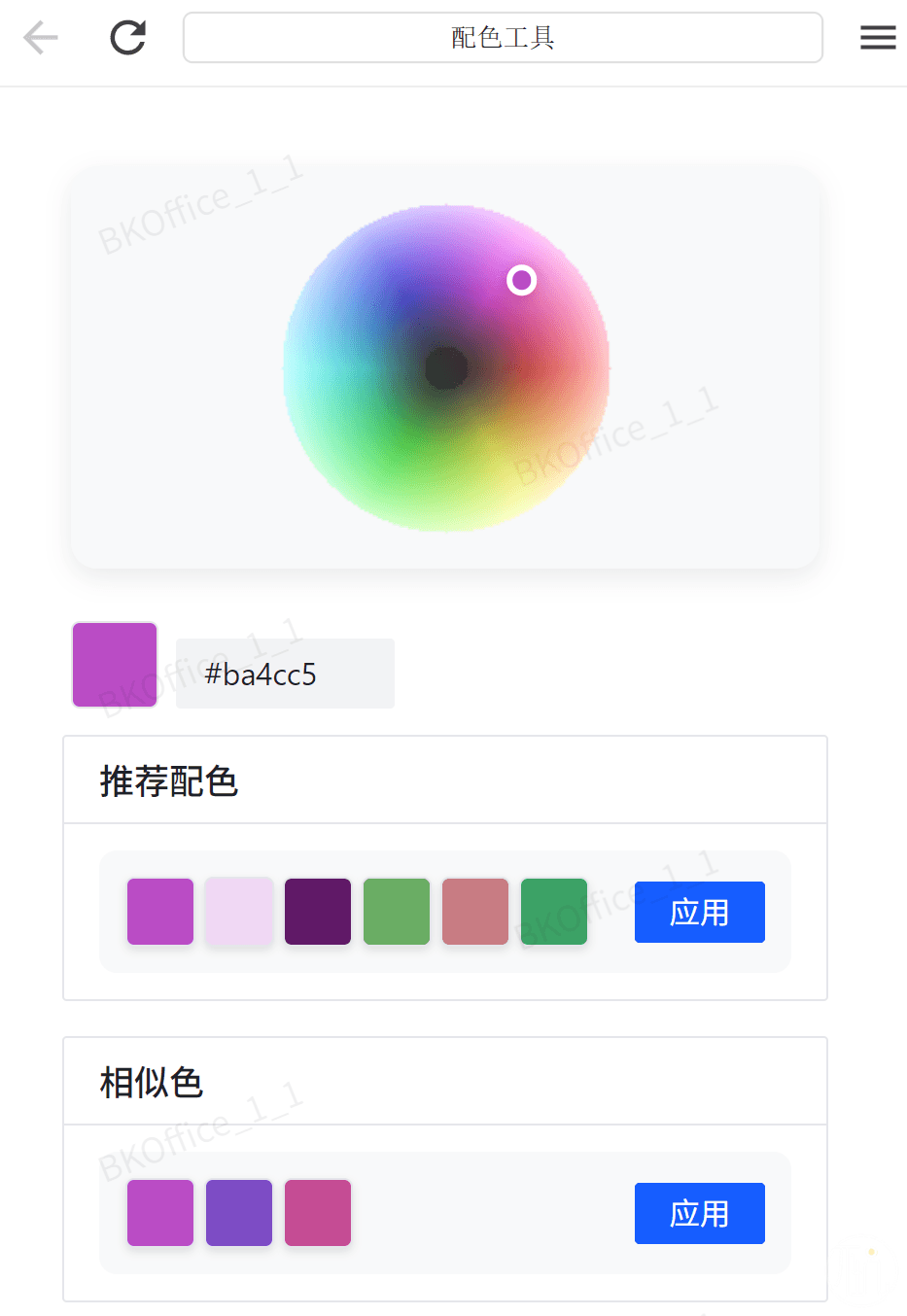Apply the similar colors with 应用
The width and height of the screenshot is (907, 1316).
pyautogui.click(x=699, y=1213)
